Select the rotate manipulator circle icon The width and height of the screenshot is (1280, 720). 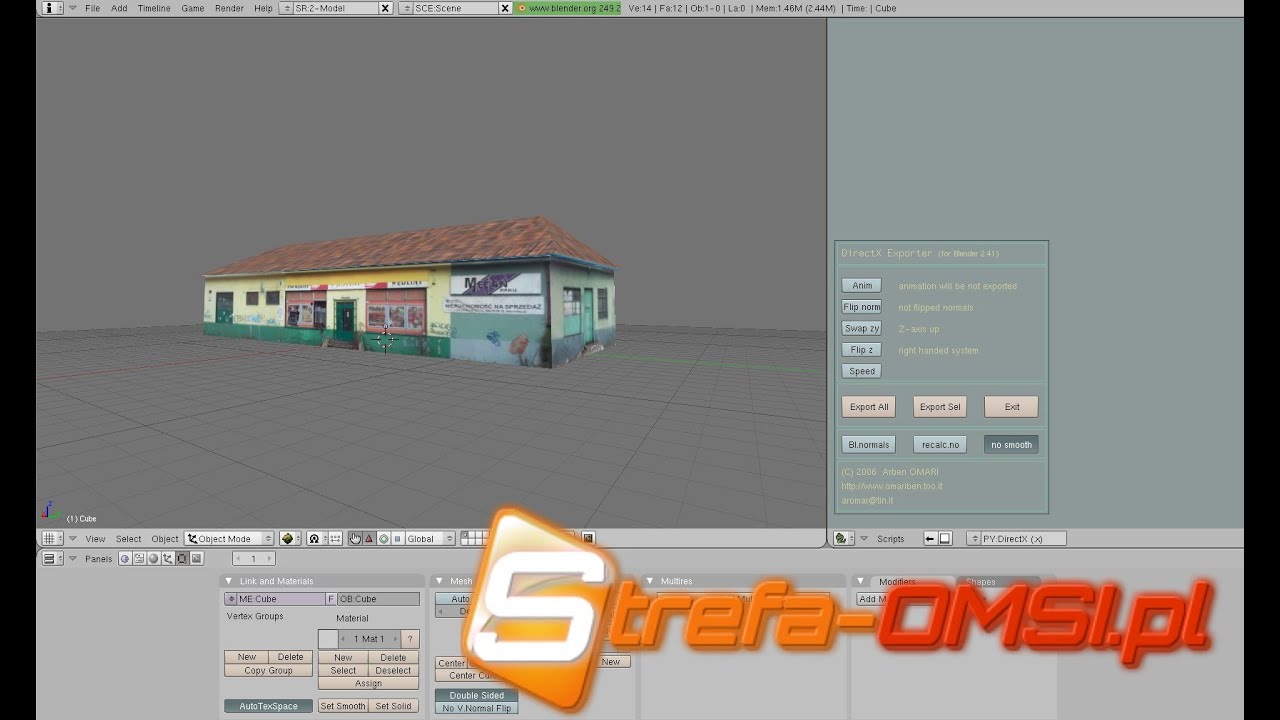(383, 538)
